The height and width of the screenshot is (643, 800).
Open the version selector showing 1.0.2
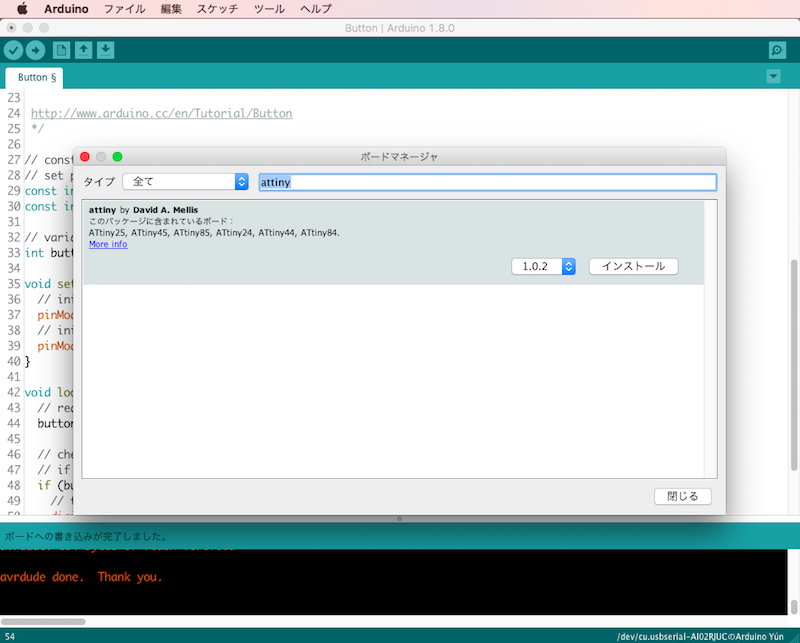click(x=543, y=266)
